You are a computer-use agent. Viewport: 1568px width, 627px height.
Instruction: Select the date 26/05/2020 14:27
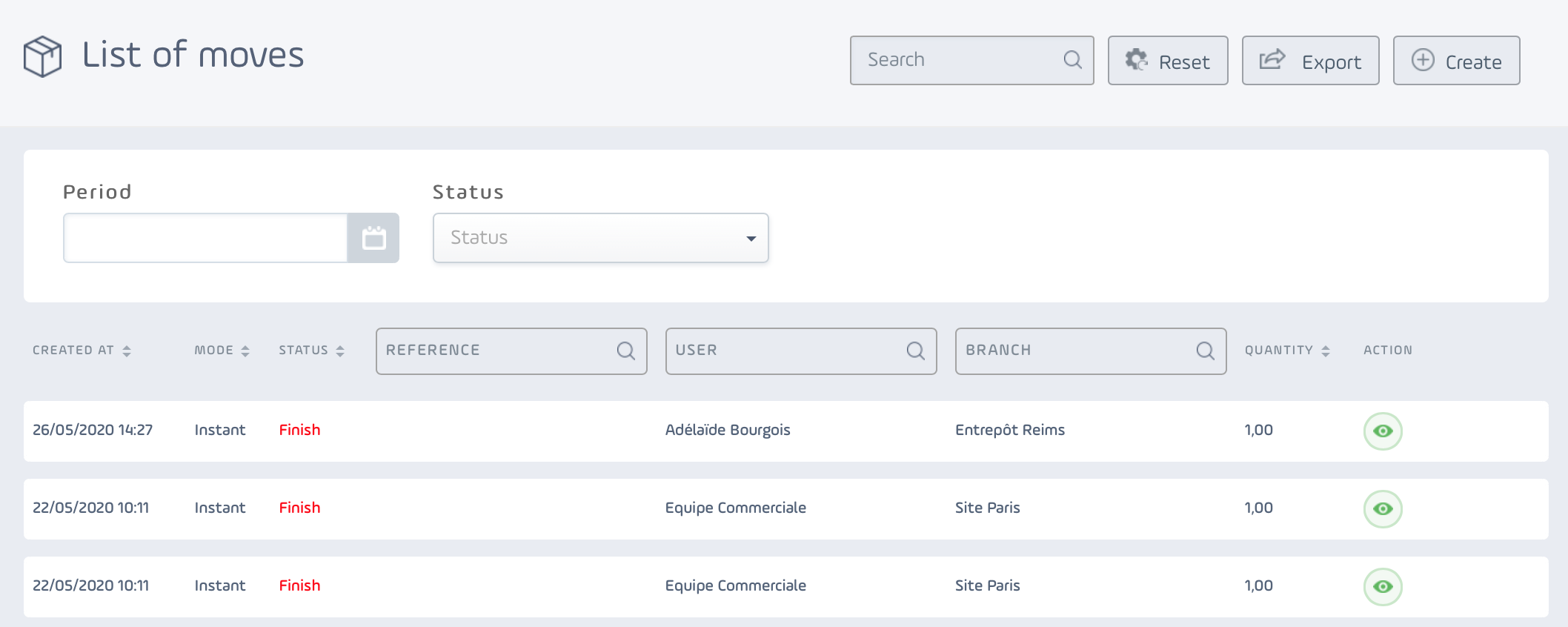[93, 431]
